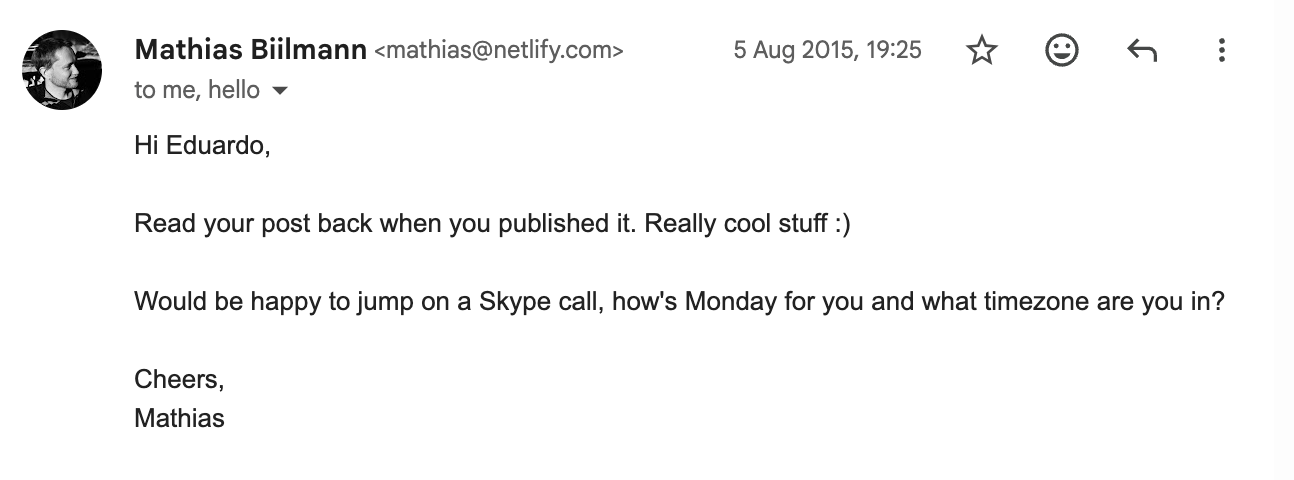The width and height of the screenshot is (1294, 480).
Task: Expand recipient details with the small arrow
Action: point(280,91)
